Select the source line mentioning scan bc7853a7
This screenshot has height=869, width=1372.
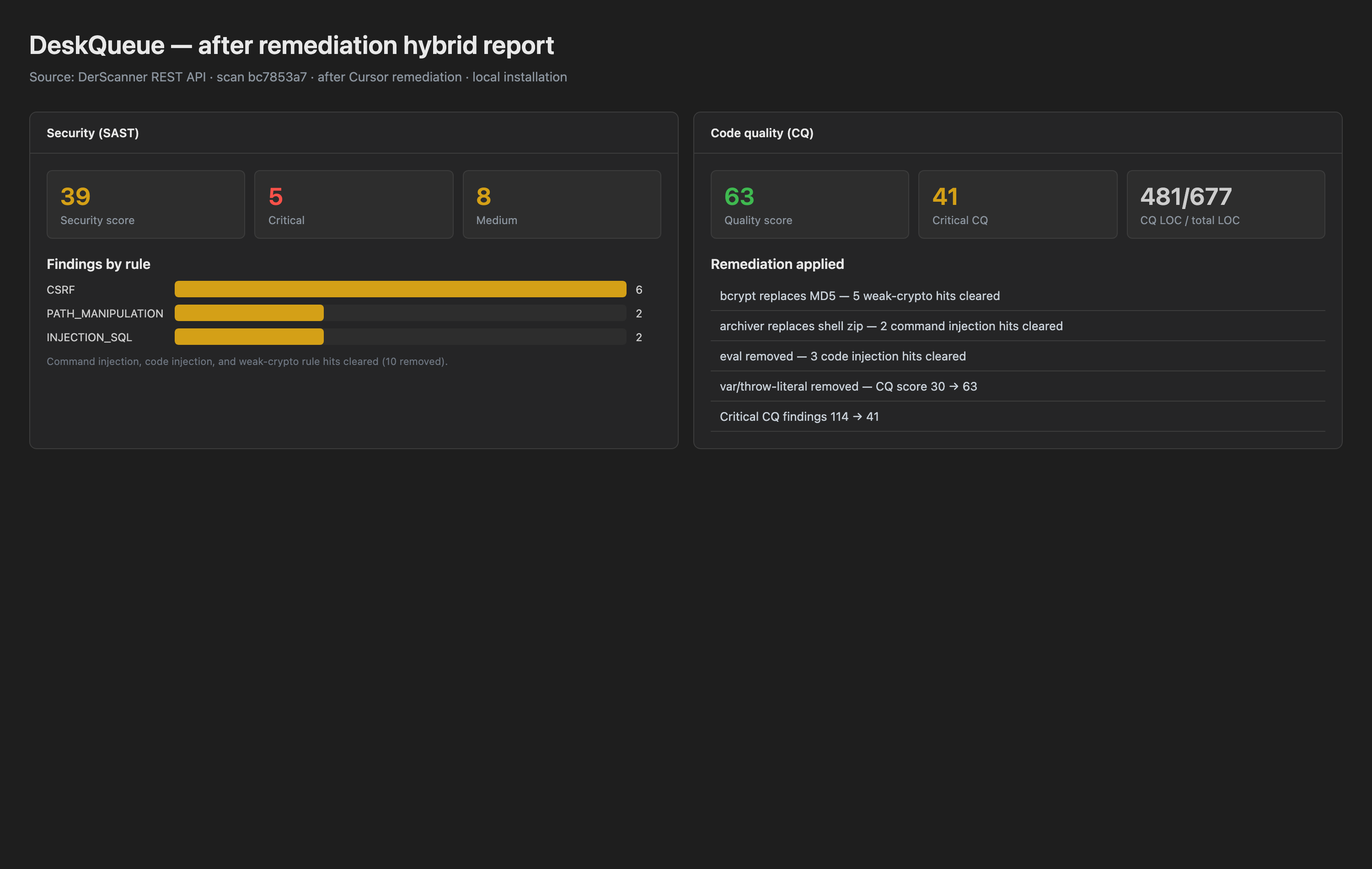(298, 77)
